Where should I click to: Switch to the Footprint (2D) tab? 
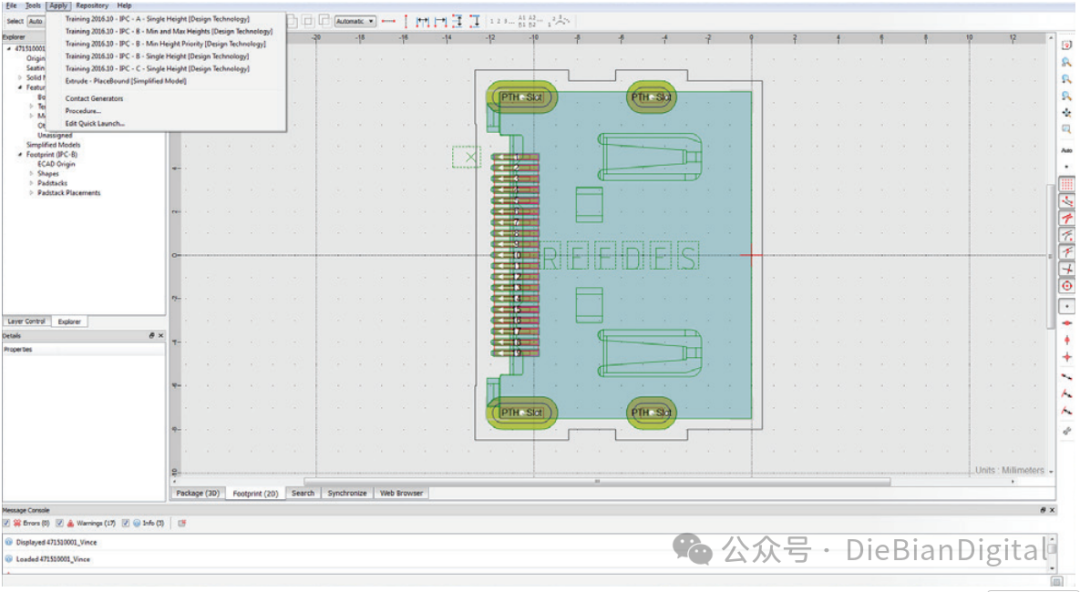(255, 493)
